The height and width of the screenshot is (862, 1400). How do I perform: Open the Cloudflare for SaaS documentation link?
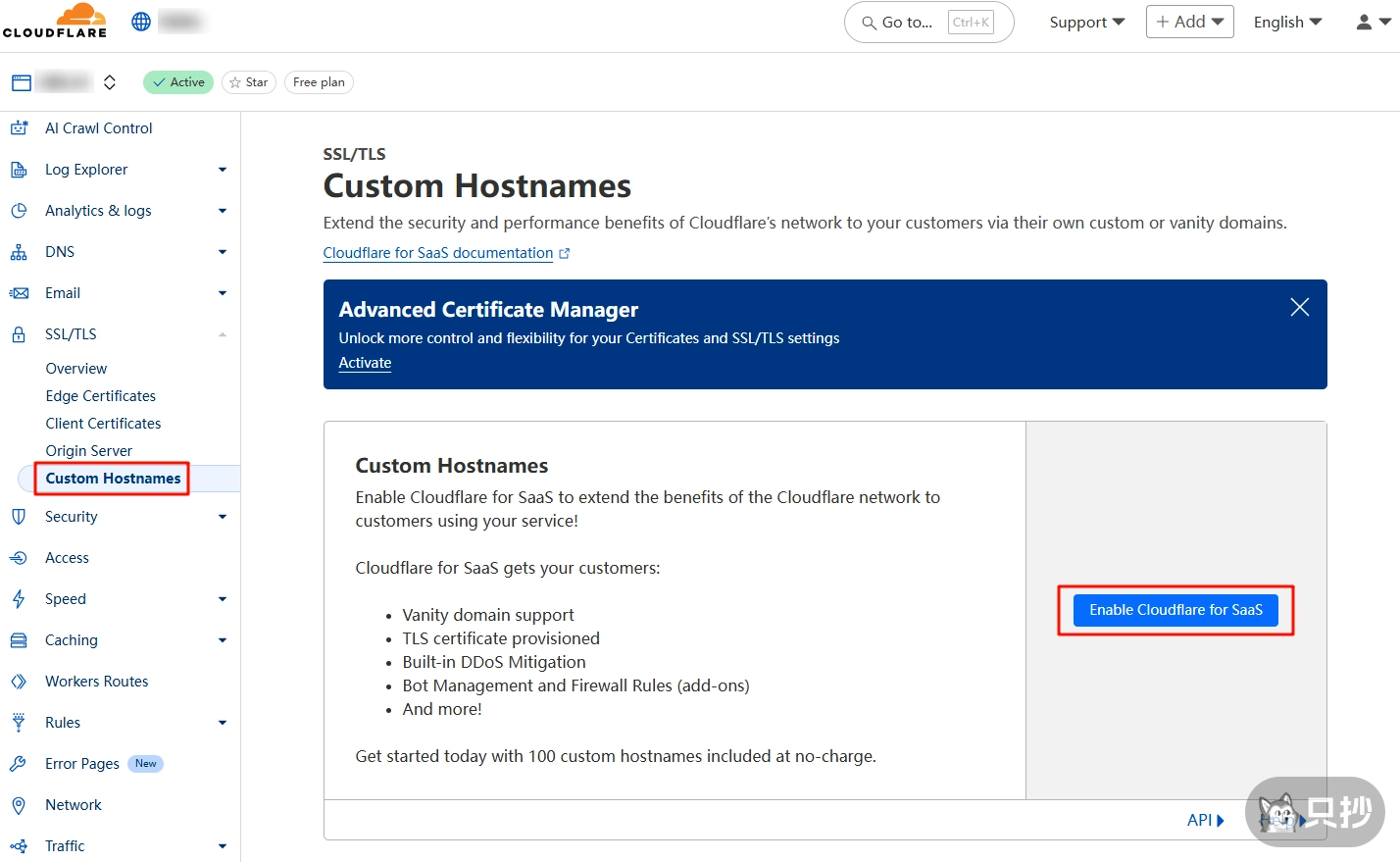(438, 252)
